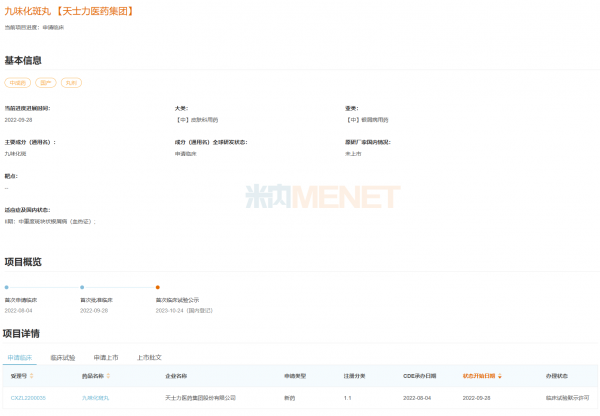This screenshot has width=600, height=416.
Task: Click the 办理状态 column header
Action: (557, 377)
